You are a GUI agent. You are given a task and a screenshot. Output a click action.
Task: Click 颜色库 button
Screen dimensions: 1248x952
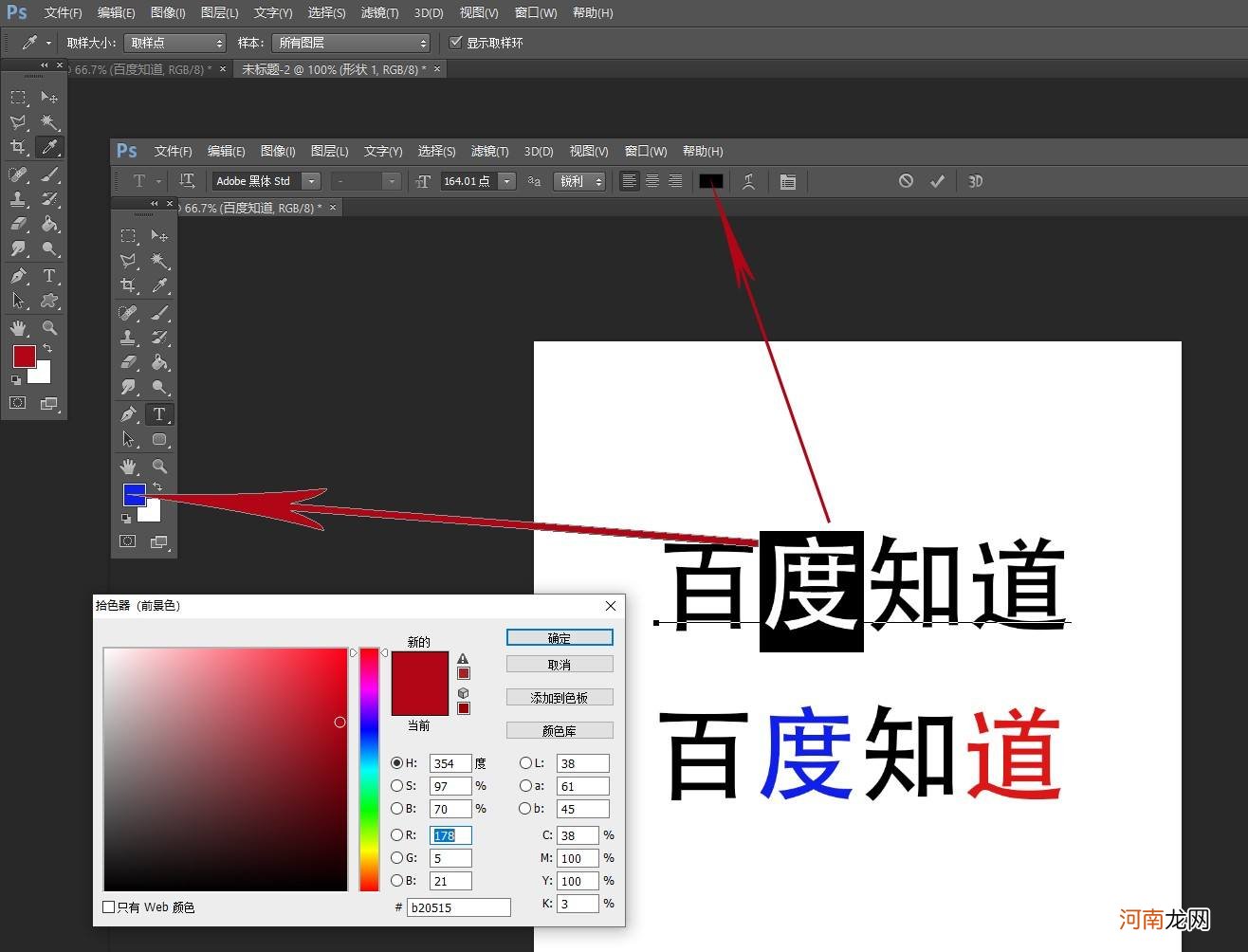click(560, 731)
